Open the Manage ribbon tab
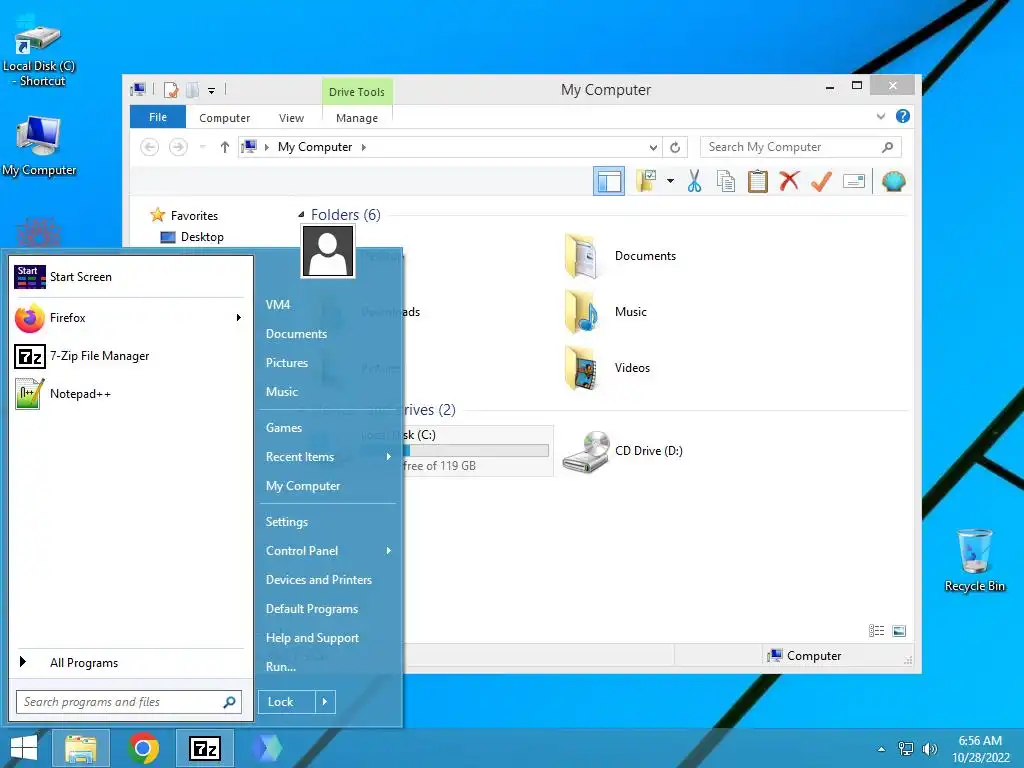Viewport: 1024px width, 768px height. click(357, 118)
